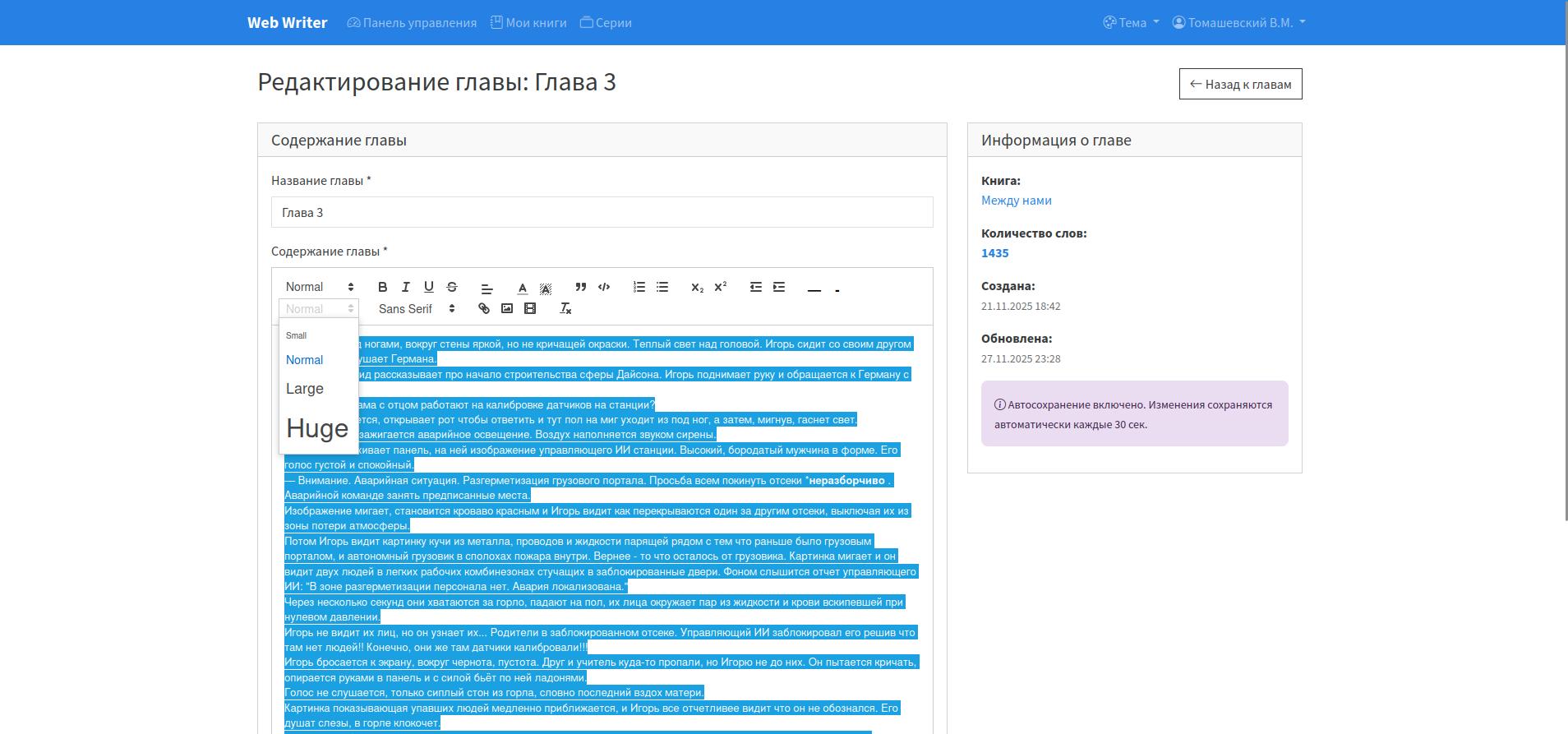Open the text color picker
Image resolution: width=1568 pixels, height=734 pixels.
click(523, 288)
